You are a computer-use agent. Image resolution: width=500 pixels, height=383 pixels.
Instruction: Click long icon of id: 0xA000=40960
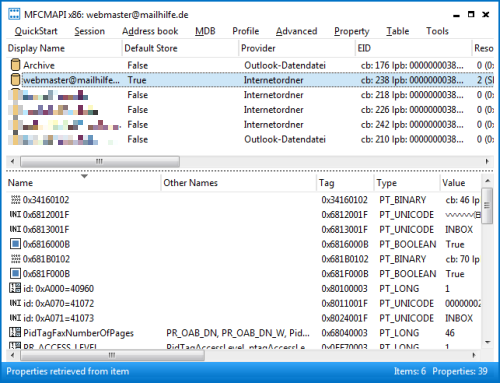pyautogui.click(x=15, y=288)
